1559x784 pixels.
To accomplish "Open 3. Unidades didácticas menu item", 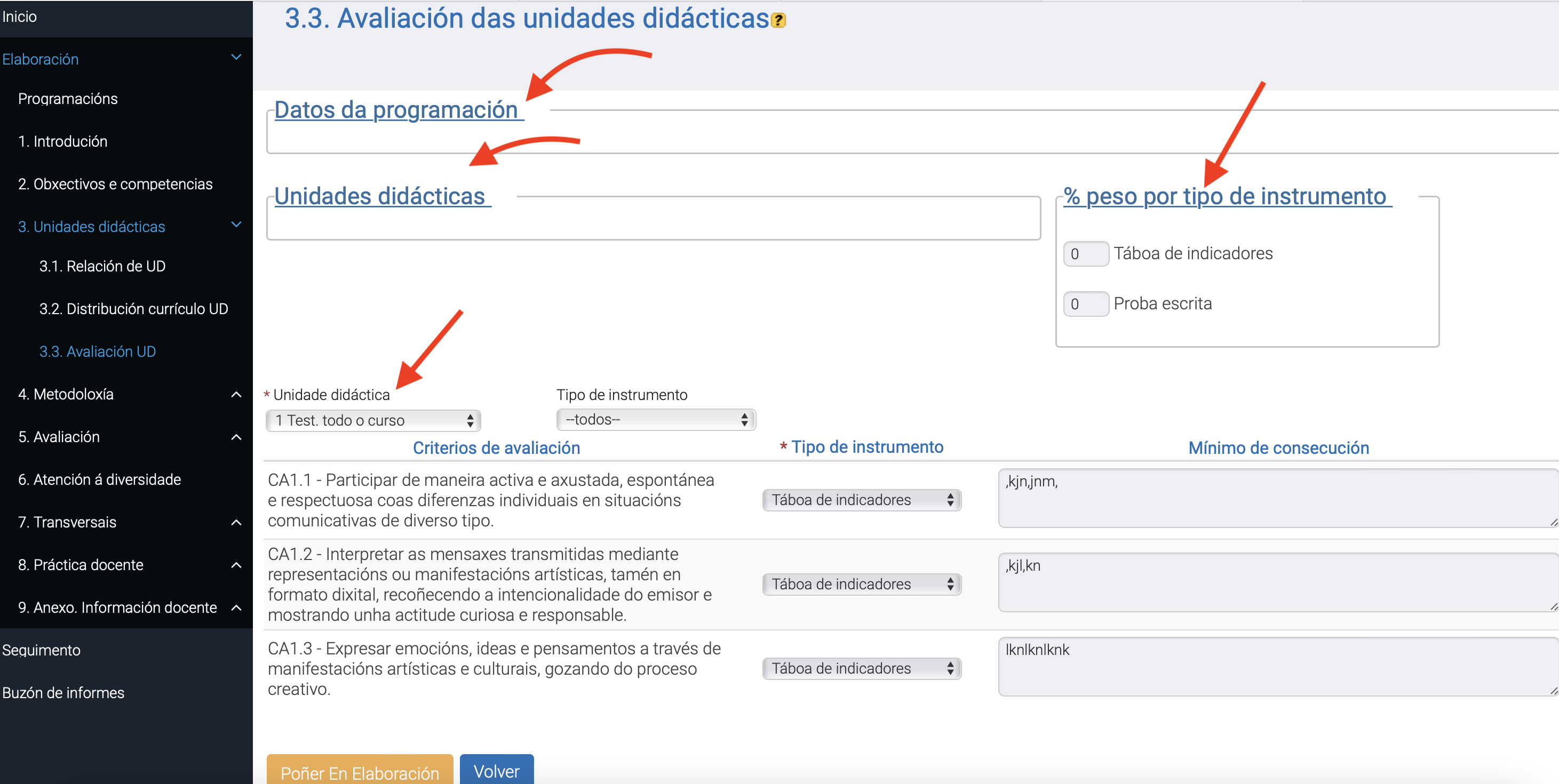I will [91, 227].
